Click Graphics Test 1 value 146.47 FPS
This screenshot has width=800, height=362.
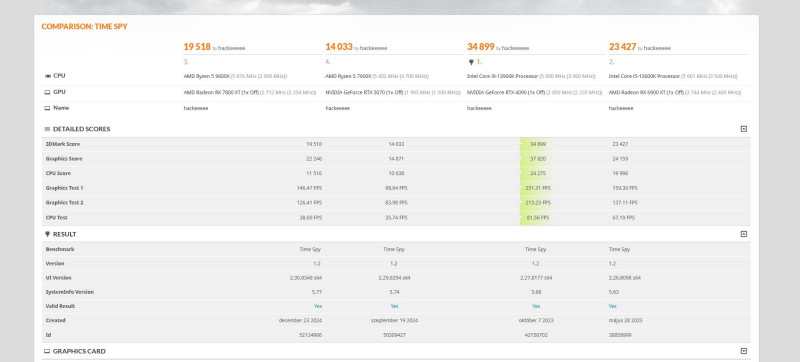[309, 188]
